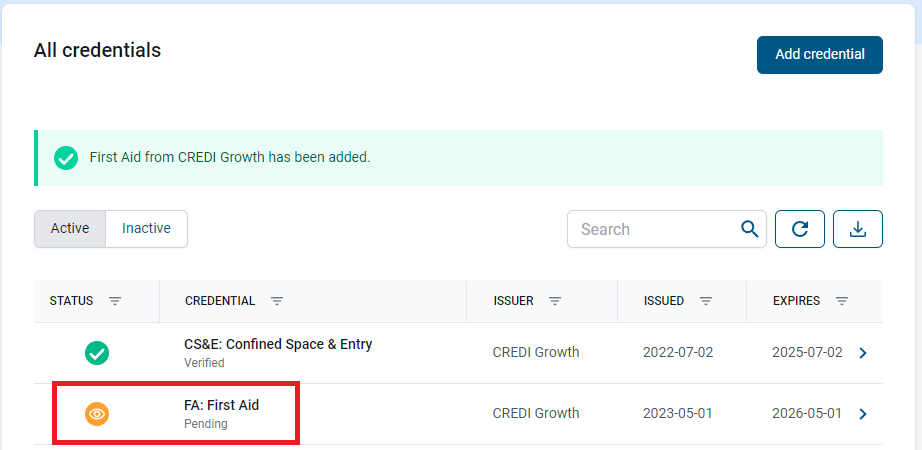The width and height of the screenshot is (922, 450).
Task: Filter by the Credential column icon
Action: (x=277, y=301)
